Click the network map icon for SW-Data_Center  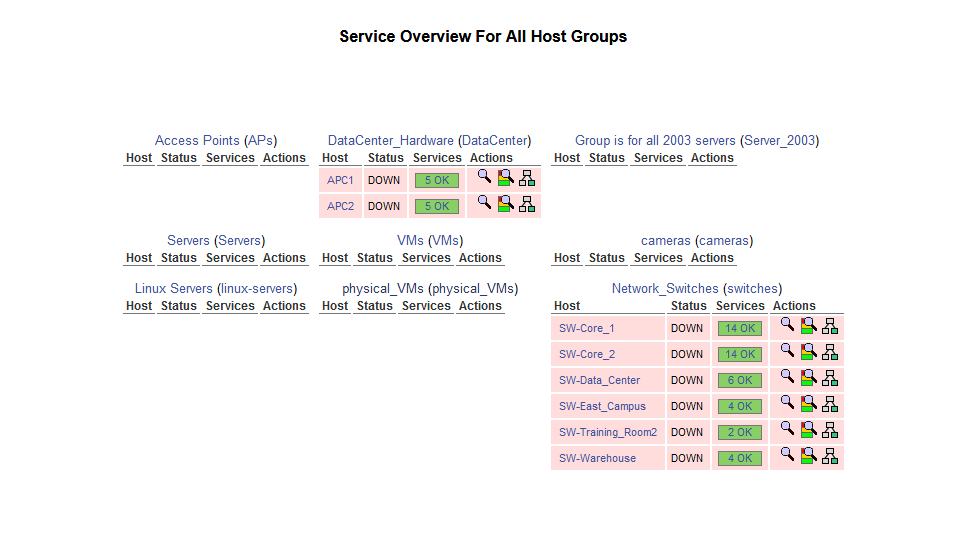pyautogui.click(x=830, y=378)
